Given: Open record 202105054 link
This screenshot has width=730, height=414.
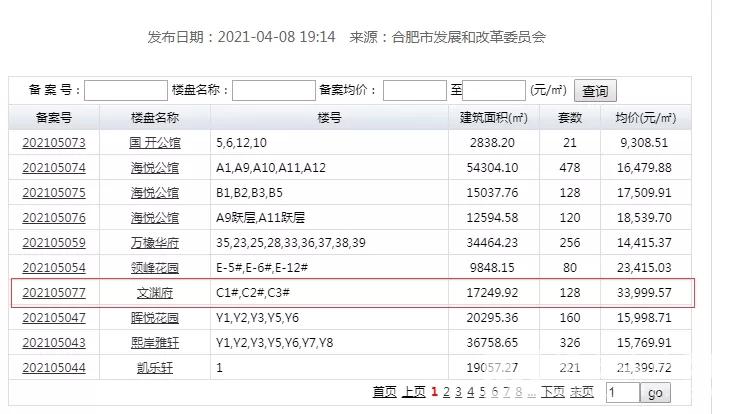Looking at the screenshot, I should tap(54, 268).
